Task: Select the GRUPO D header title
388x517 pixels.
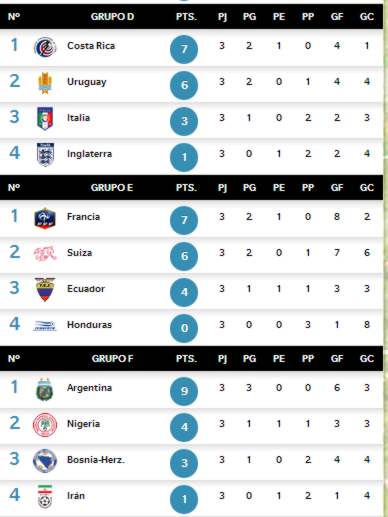Action: (x=112, y=17)
